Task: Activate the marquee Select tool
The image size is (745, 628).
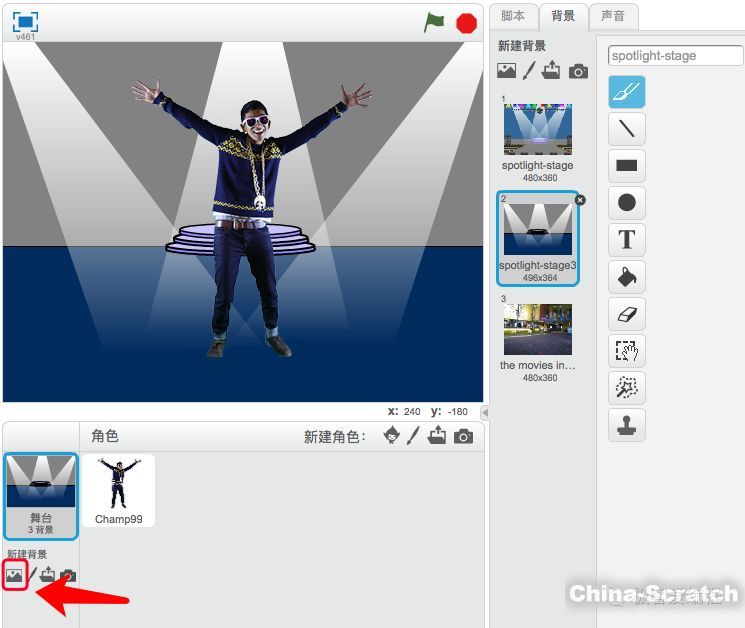Action: [x=626, y=351]
